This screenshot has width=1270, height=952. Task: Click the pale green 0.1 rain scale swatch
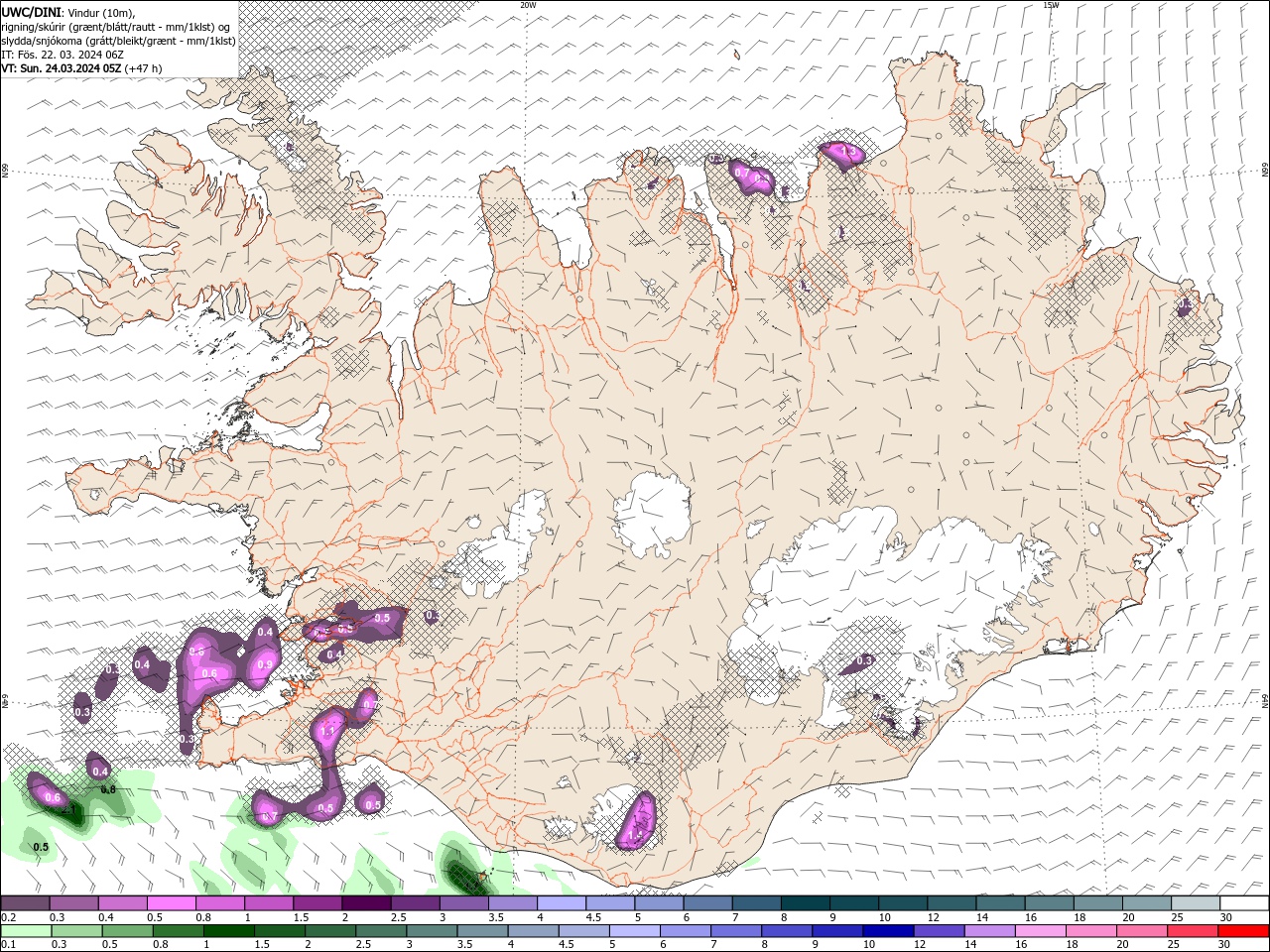tap(25, 931)
